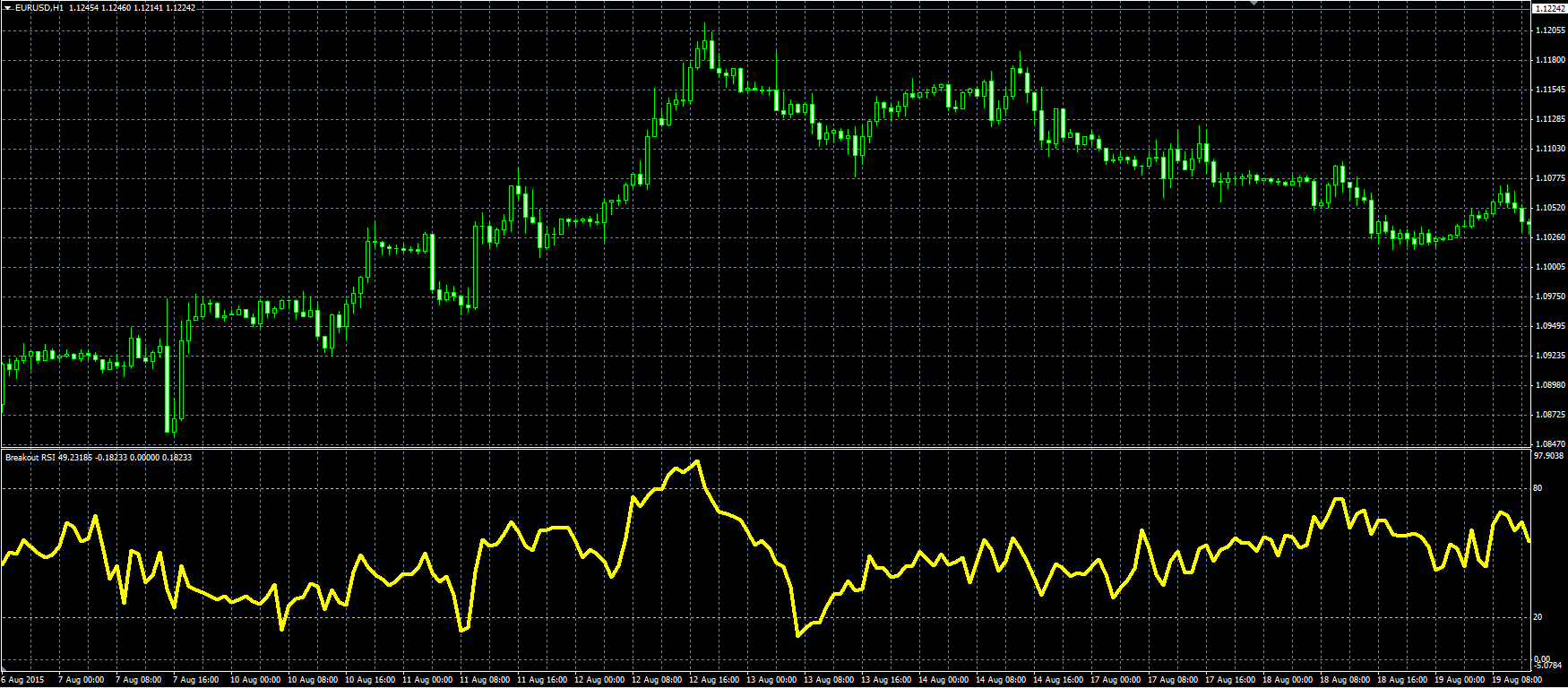Click time axis label 7 Aug 00:00
This screenshot has width=1568, height=688.
click(82, 680)
